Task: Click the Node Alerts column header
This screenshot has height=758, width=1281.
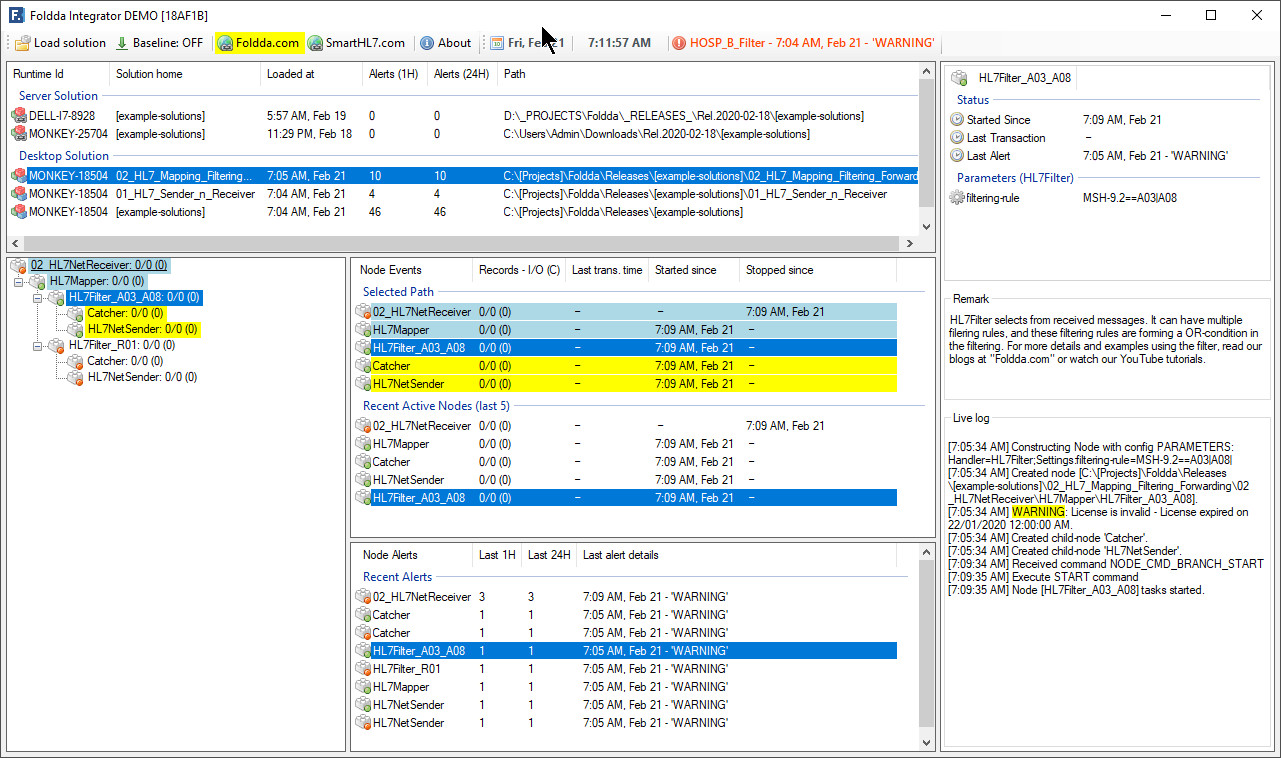Action: tap(411, 555)
